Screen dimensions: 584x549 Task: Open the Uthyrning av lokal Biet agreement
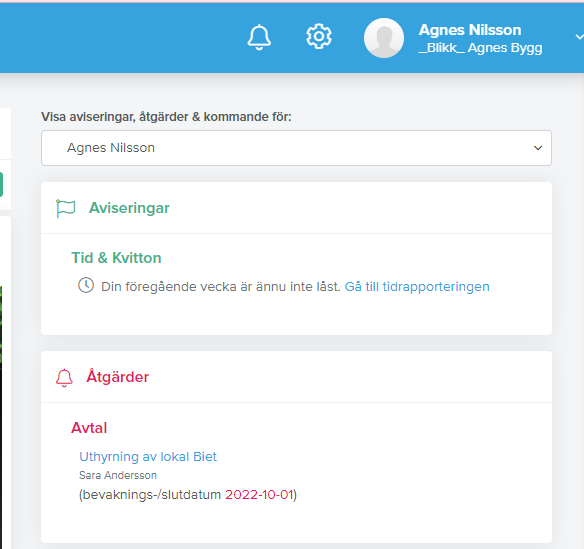click(148, 457)
